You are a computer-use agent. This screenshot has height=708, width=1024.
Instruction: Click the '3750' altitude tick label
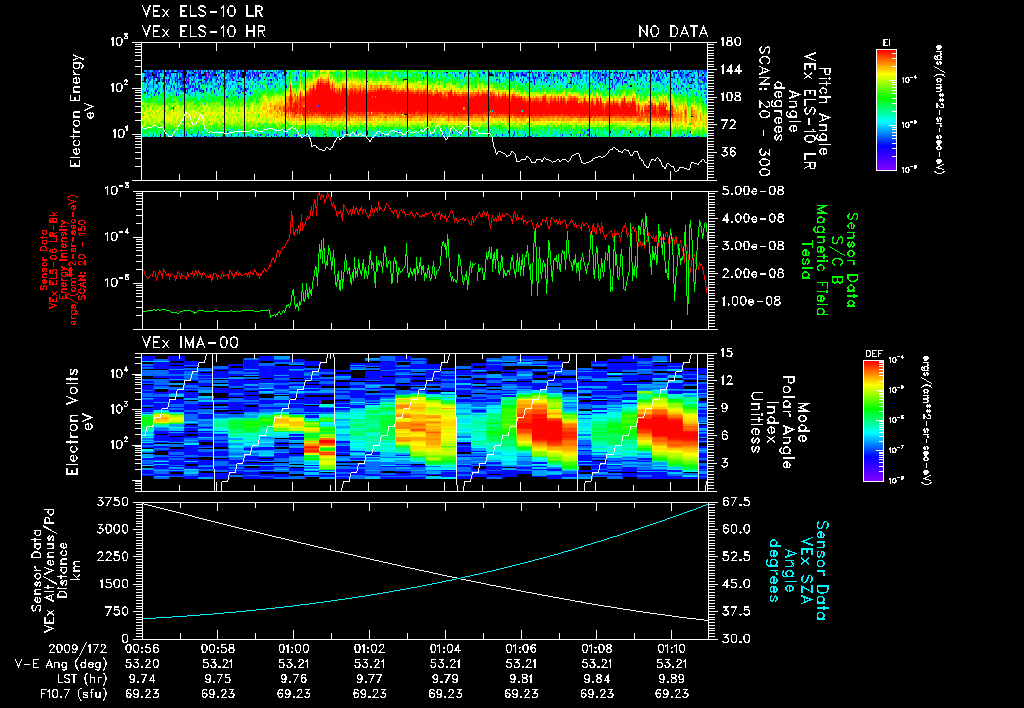click(x=114, y=502)
